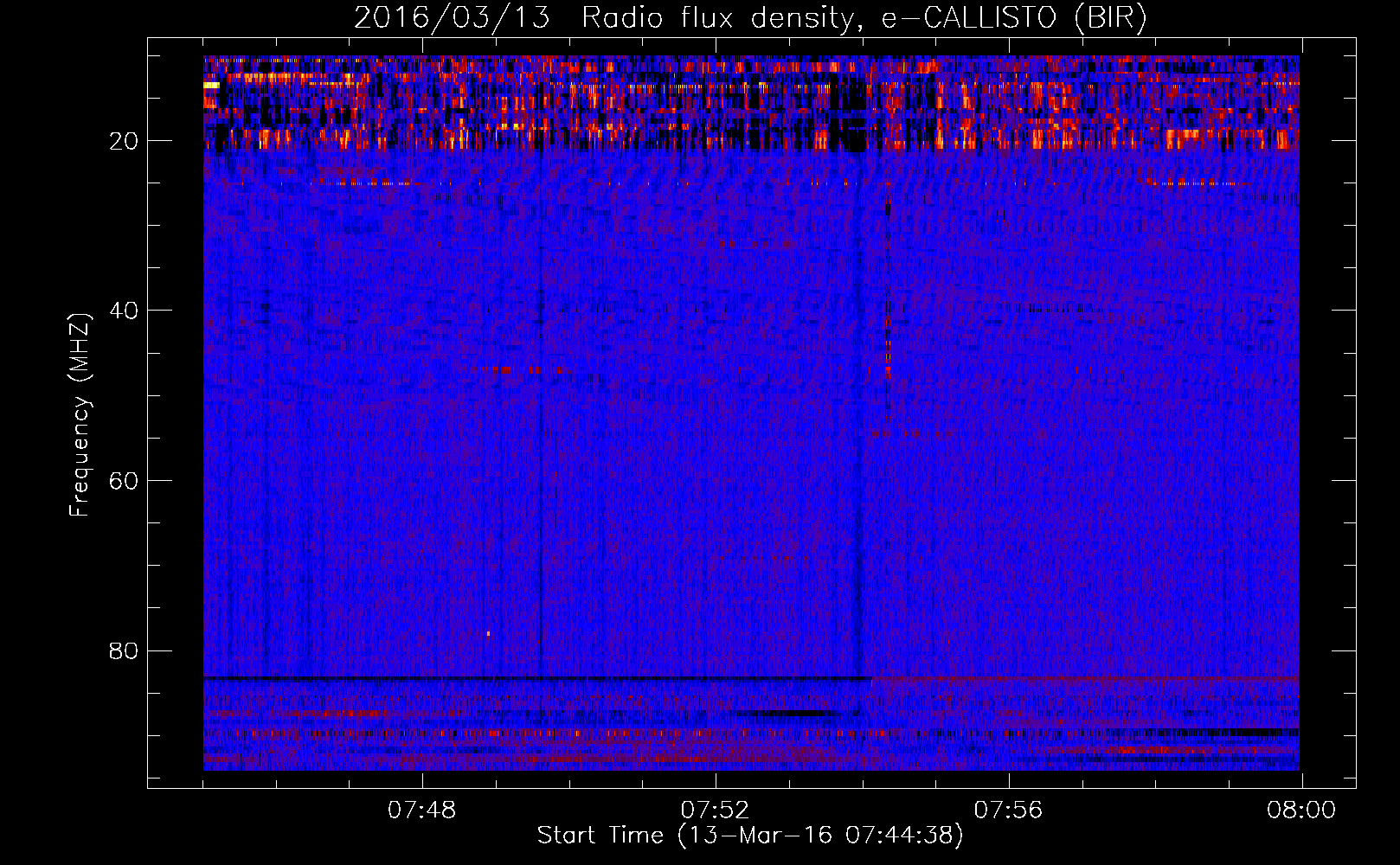This screenshot has width=1400, height=865.
Task: Click the 60 MHz frequency tick label
Action: 125,480
